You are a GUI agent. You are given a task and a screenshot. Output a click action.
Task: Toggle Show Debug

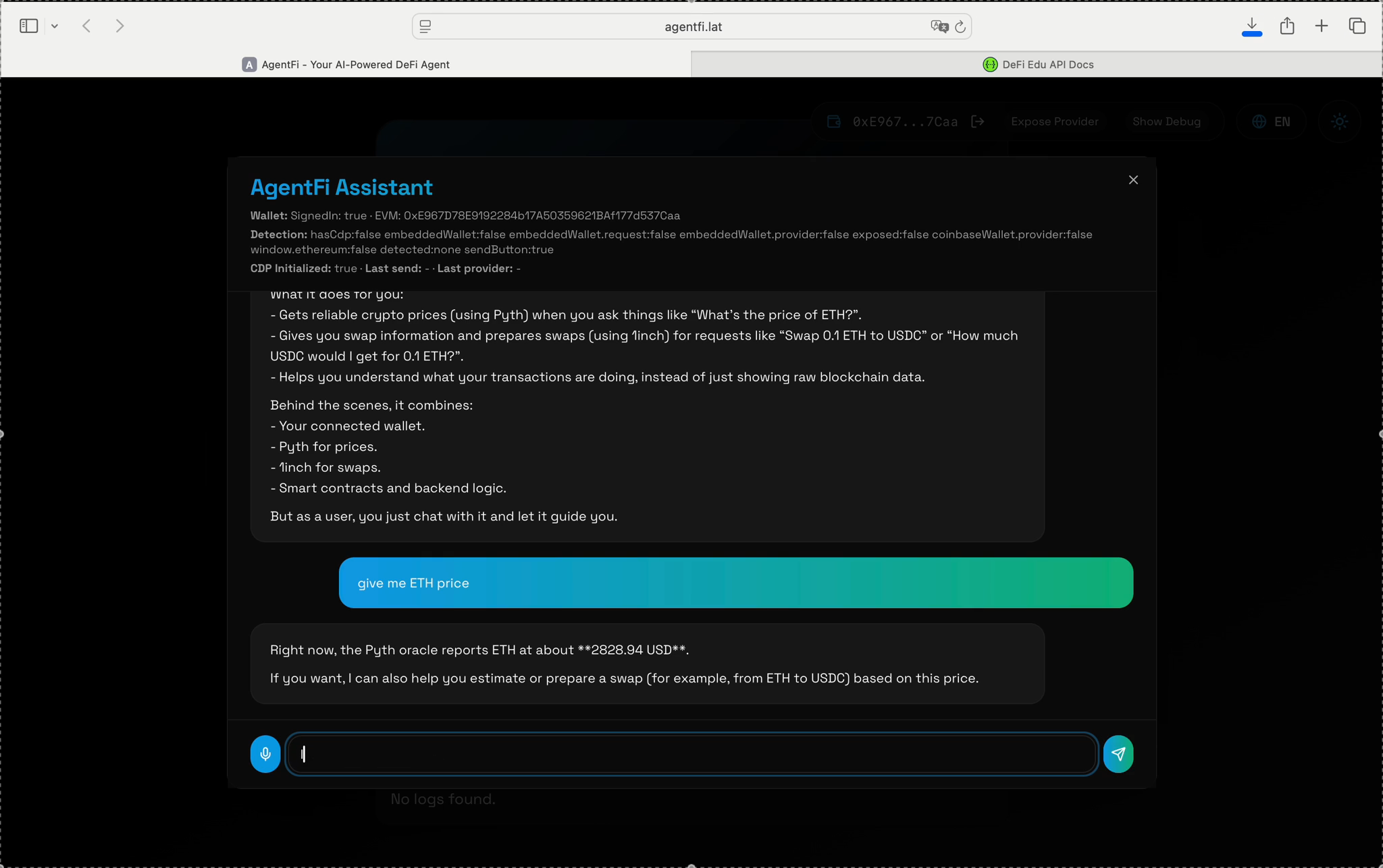pyautogui.click(x=1166, y=121)
